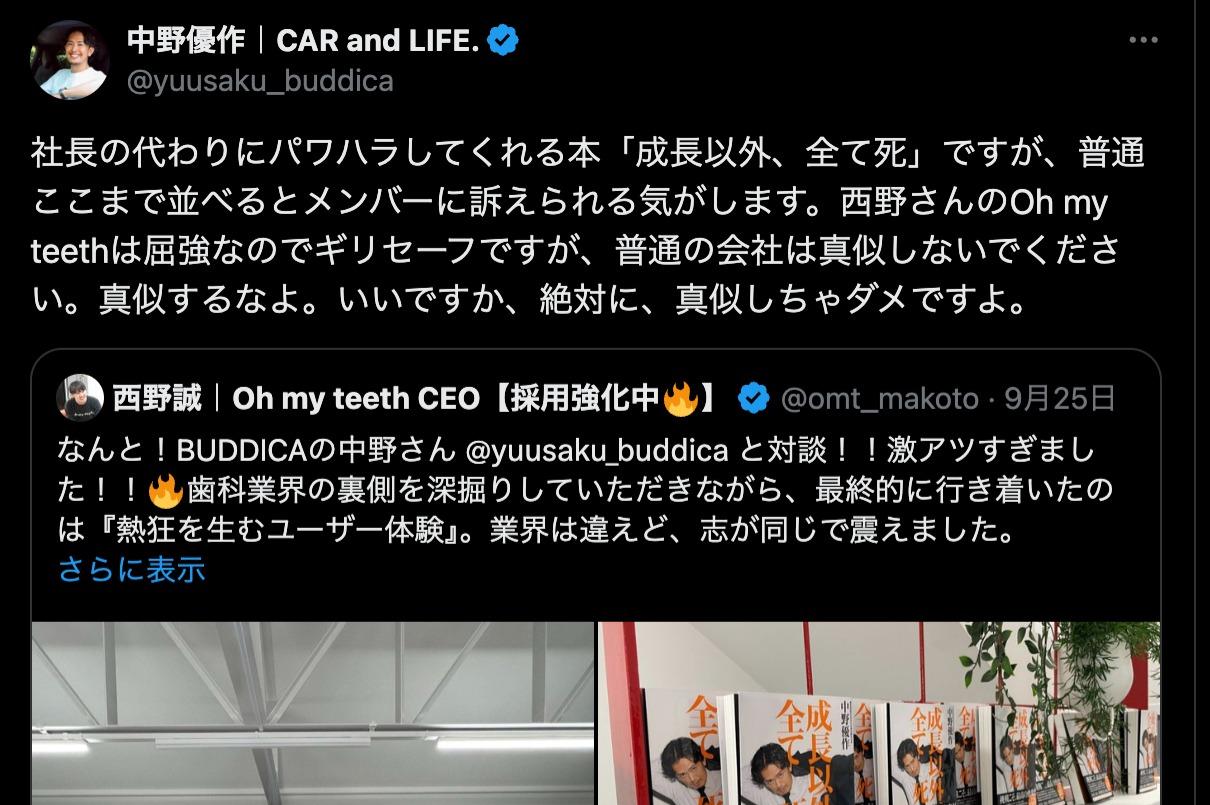
Task: Click 西野誠's small profile avatar
Action: (80, 399)
